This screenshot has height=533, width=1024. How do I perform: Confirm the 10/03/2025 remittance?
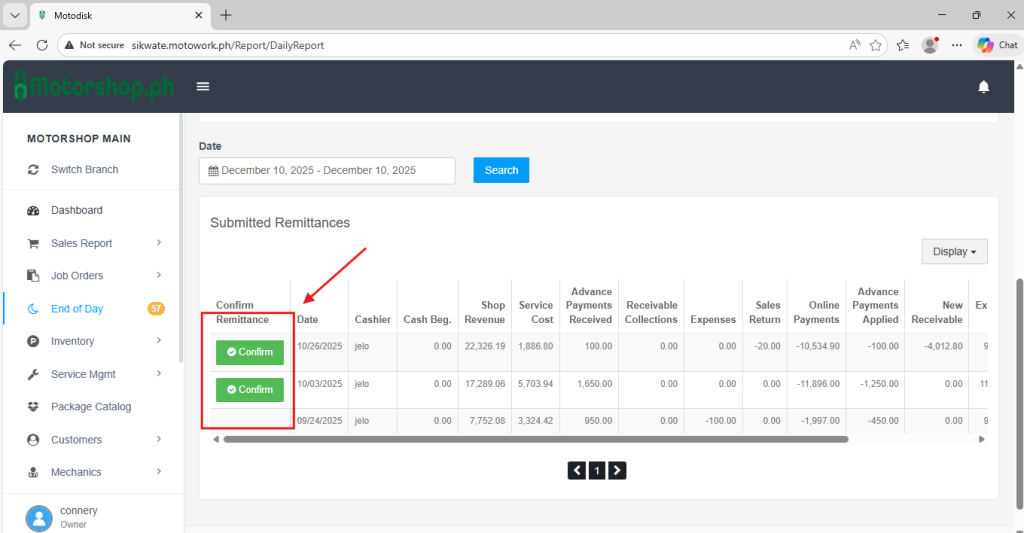(x=250, y=389)
